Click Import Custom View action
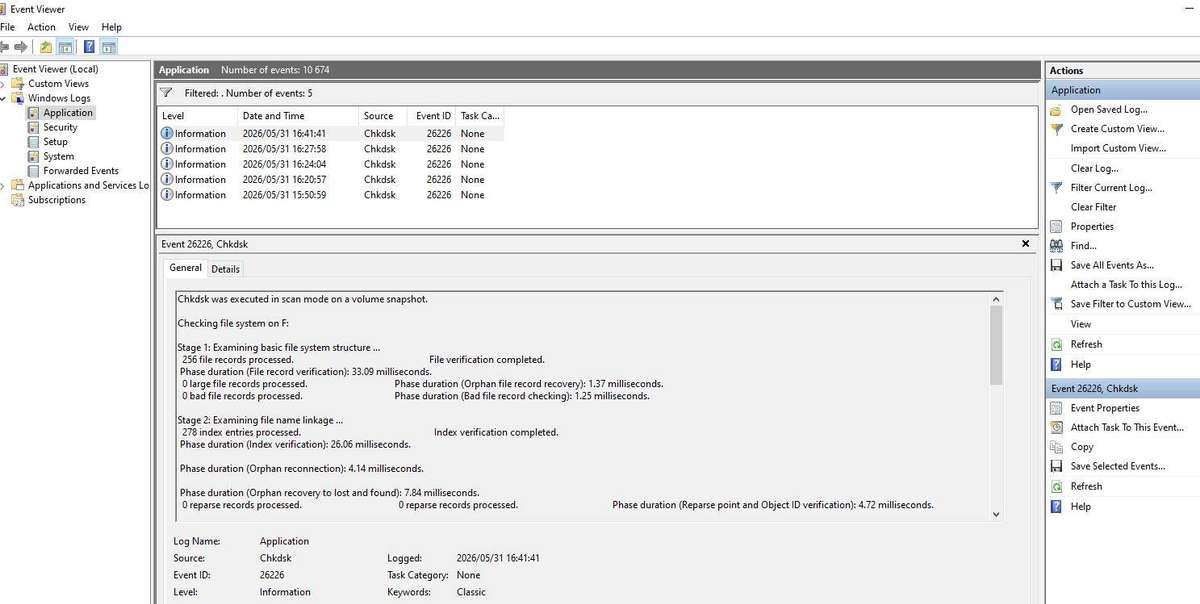Screen dimensions: 1200x604 tap(1118, 149)
